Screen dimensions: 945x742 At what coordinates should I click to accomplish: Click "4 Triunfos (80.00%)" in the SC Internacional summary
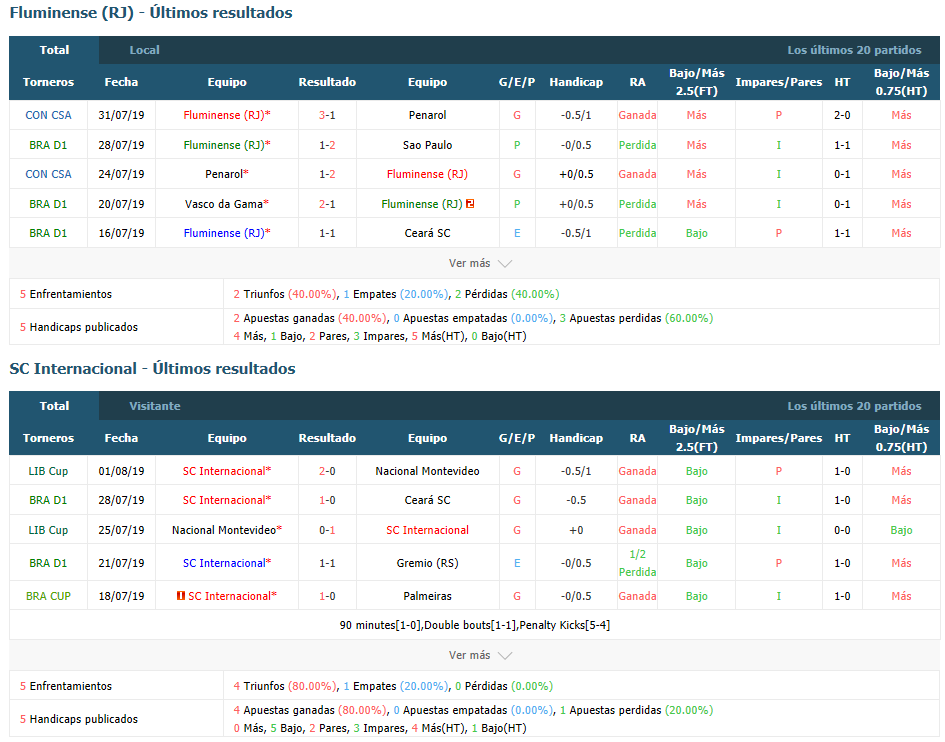(285, 686)
